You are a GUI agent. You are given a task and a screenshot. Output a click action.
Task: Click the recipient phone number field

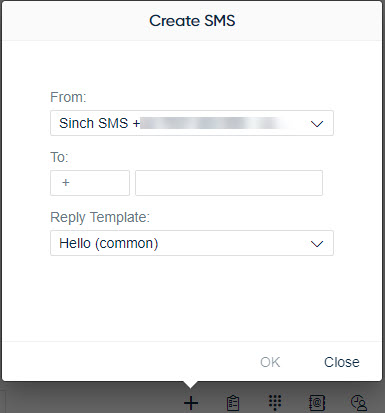pyautogui.click(x=229, y=183)
